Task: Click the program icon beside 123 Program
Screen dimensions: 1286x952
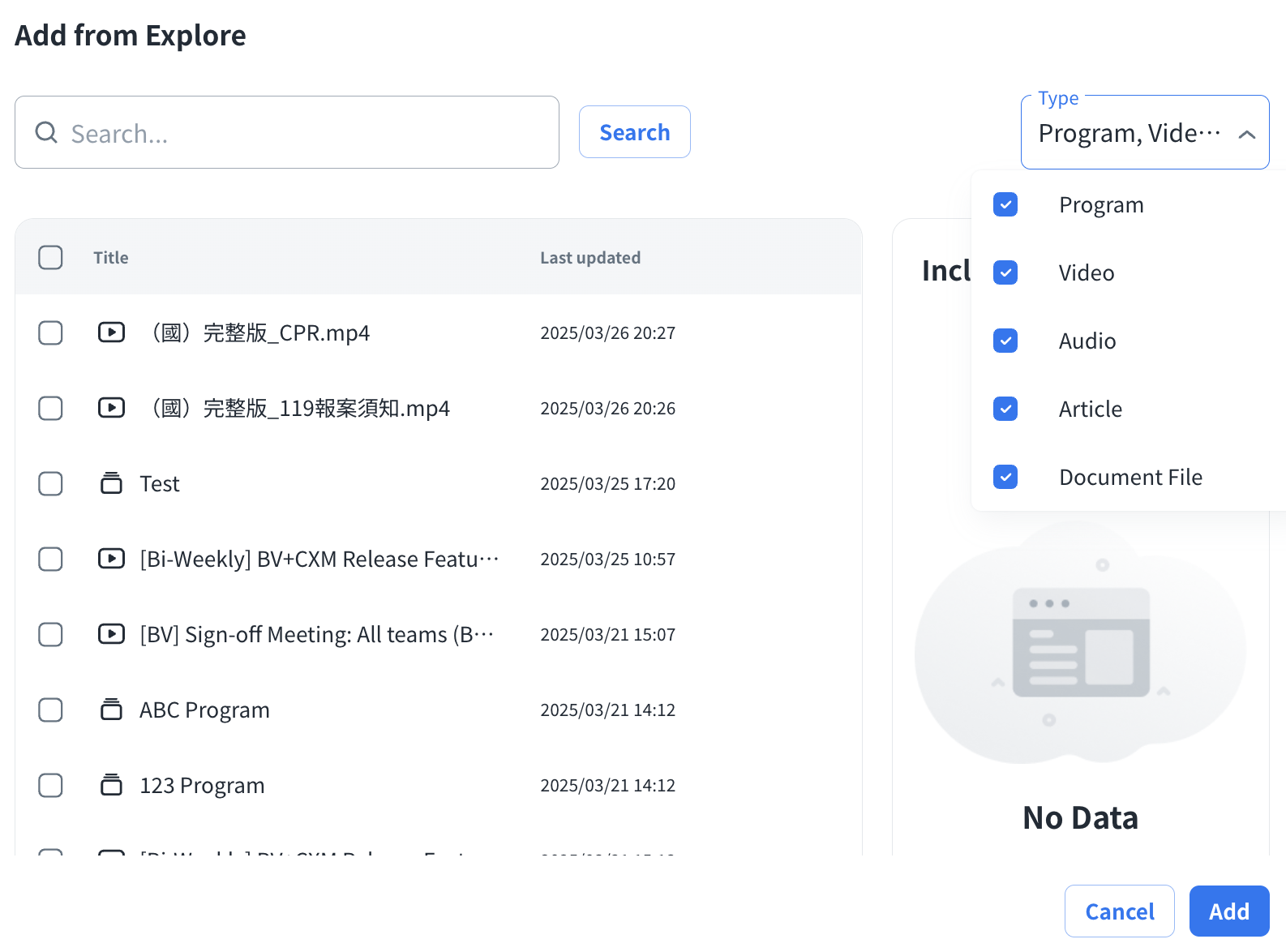Action: (111, 785)
